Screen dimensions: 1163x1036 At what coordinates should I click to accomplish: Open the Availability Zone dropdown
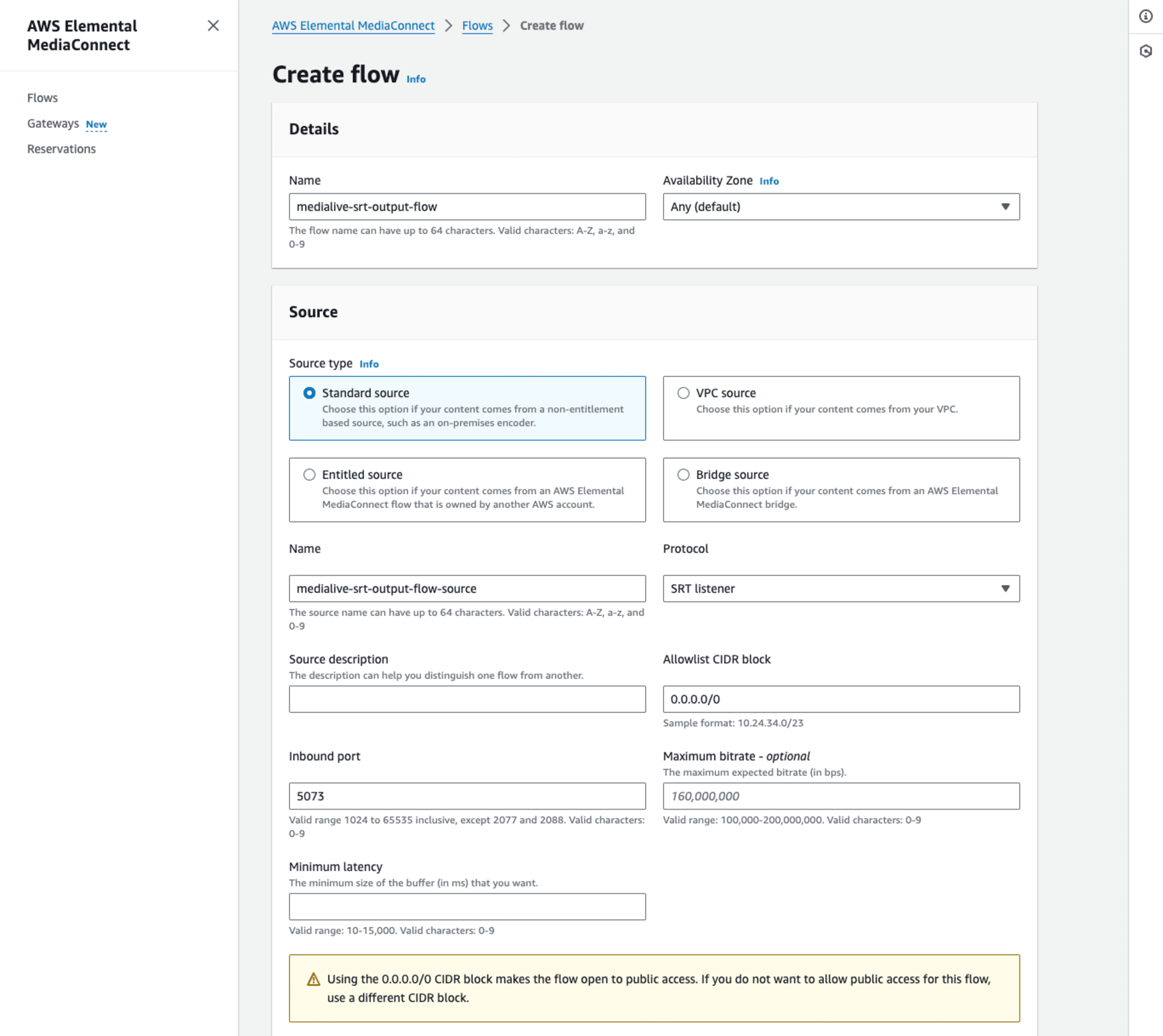(841, 207)
